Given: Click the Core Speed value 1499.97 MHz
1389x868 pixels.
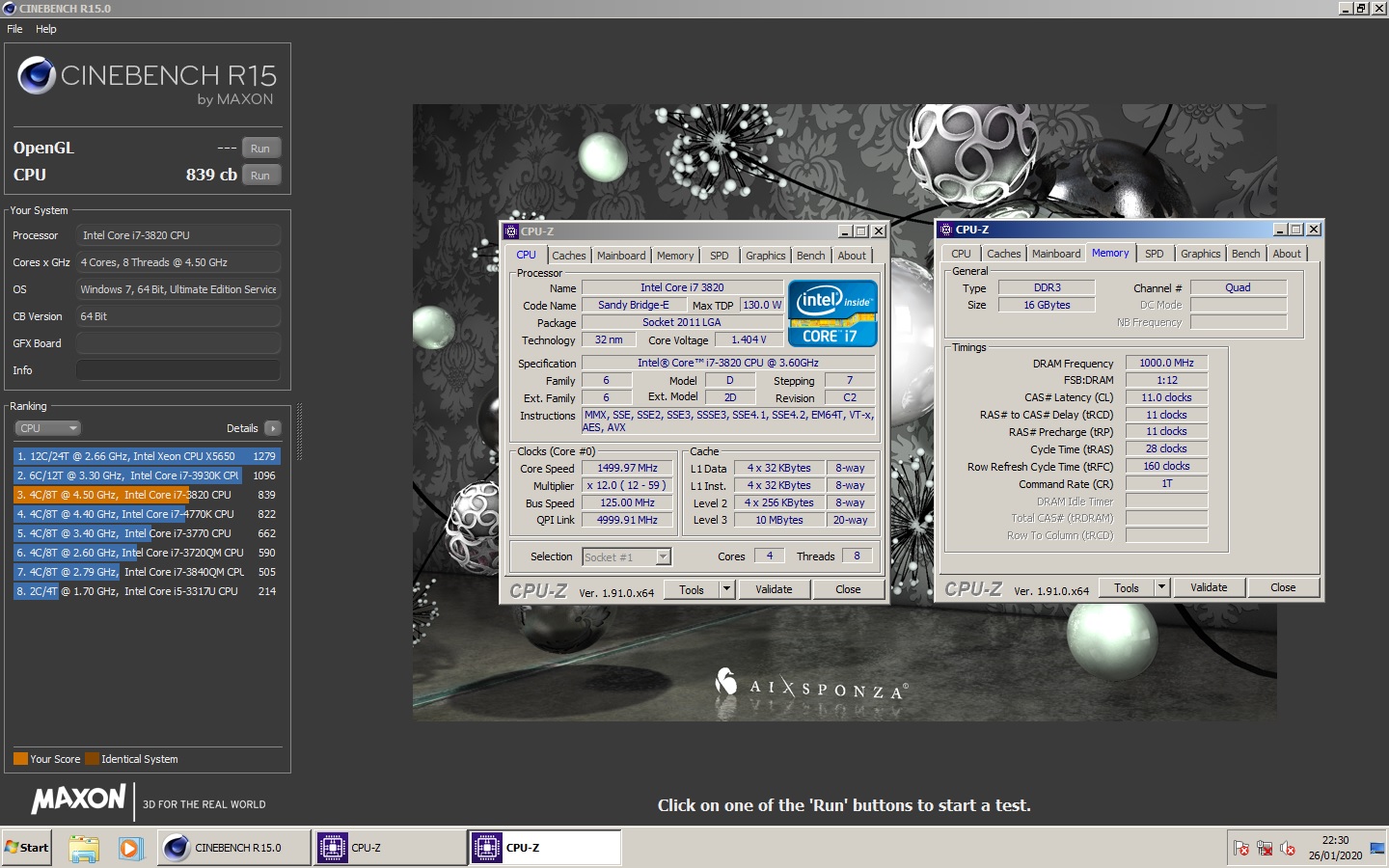Looking at the screenshot, I should (627, 469).
